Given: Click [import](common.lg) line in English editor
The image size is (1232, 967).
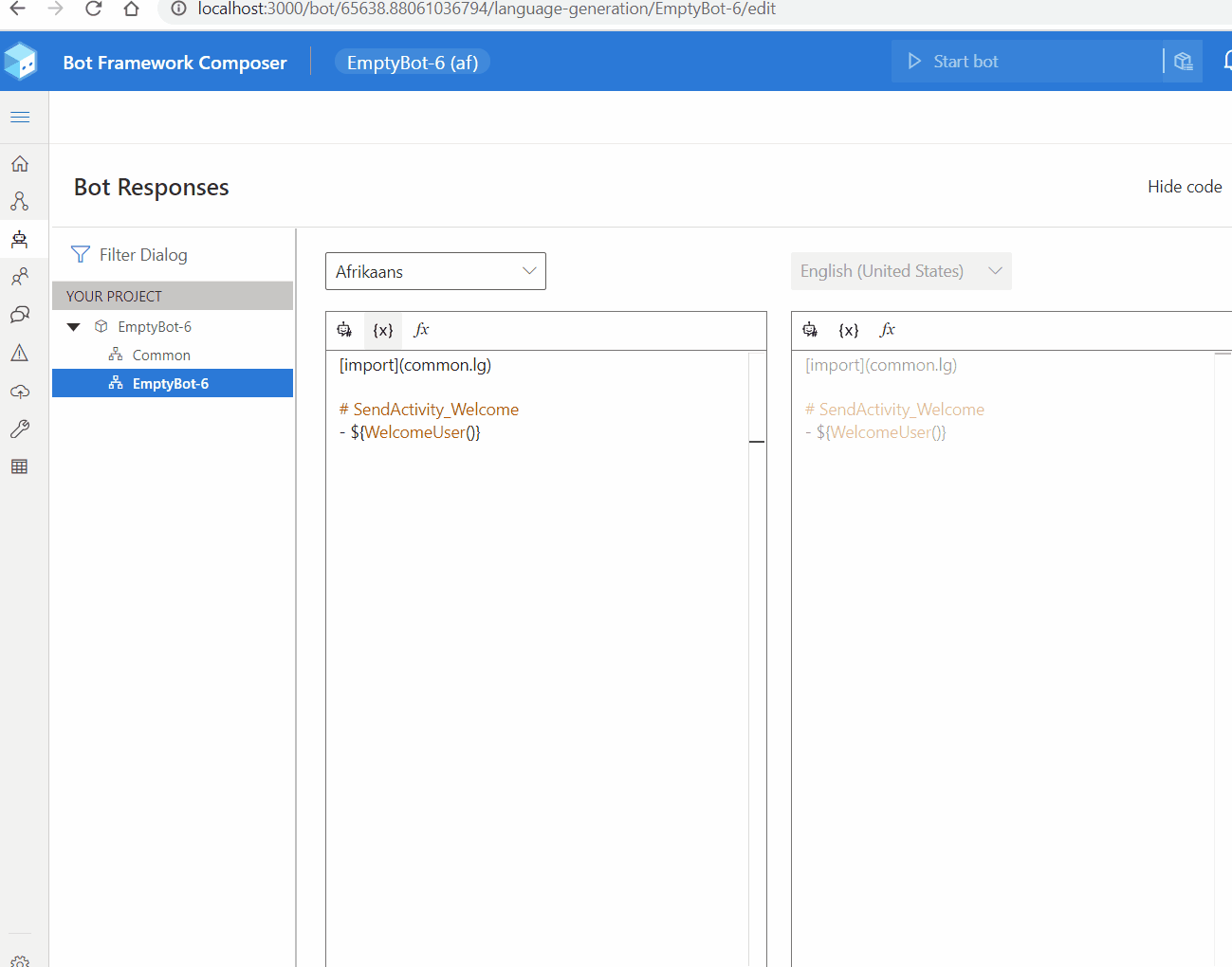Looking at the screenshot, I should click(881, 365).
